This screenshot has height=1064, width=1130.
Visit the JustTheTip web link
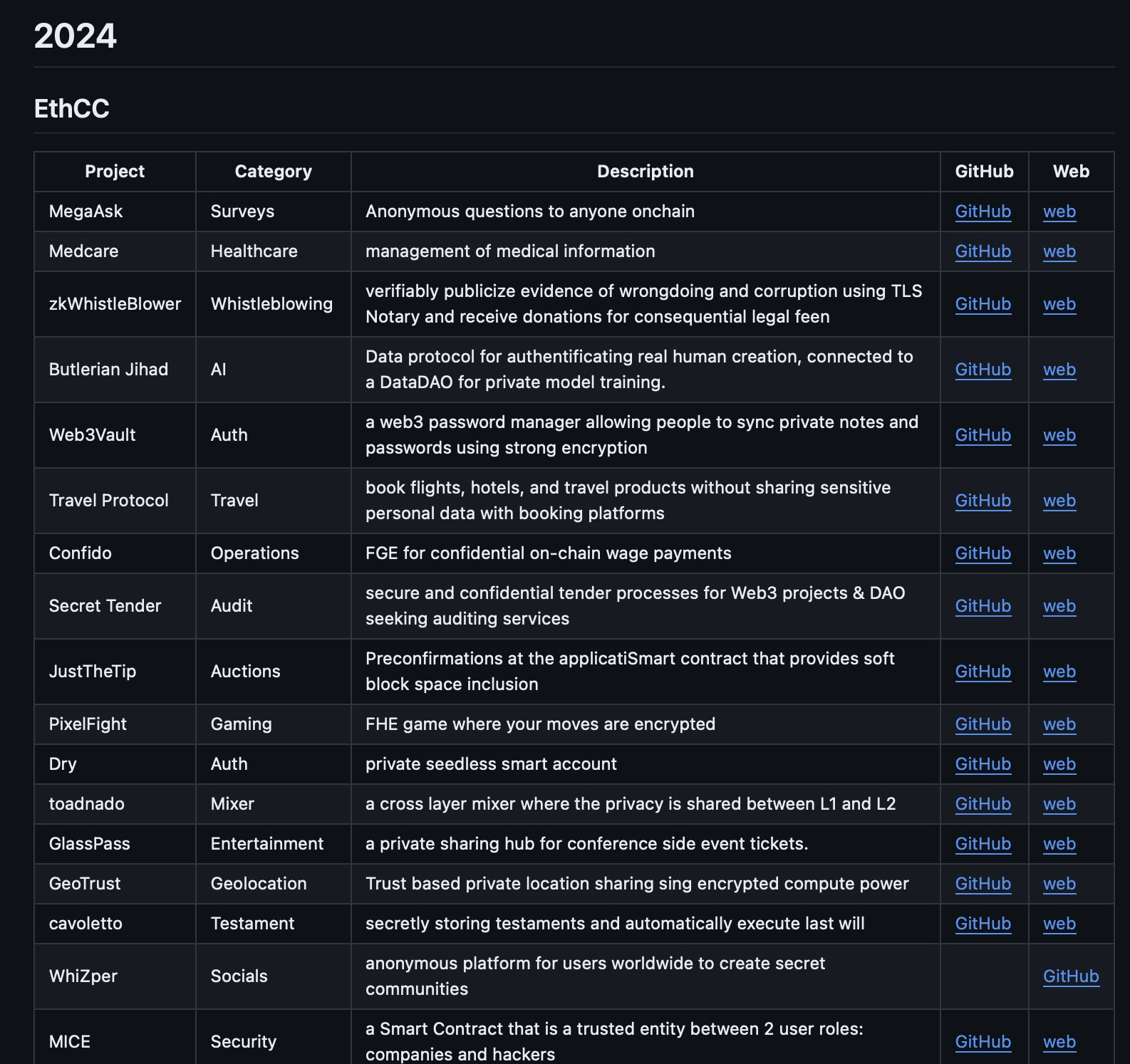pos(1059,672)
